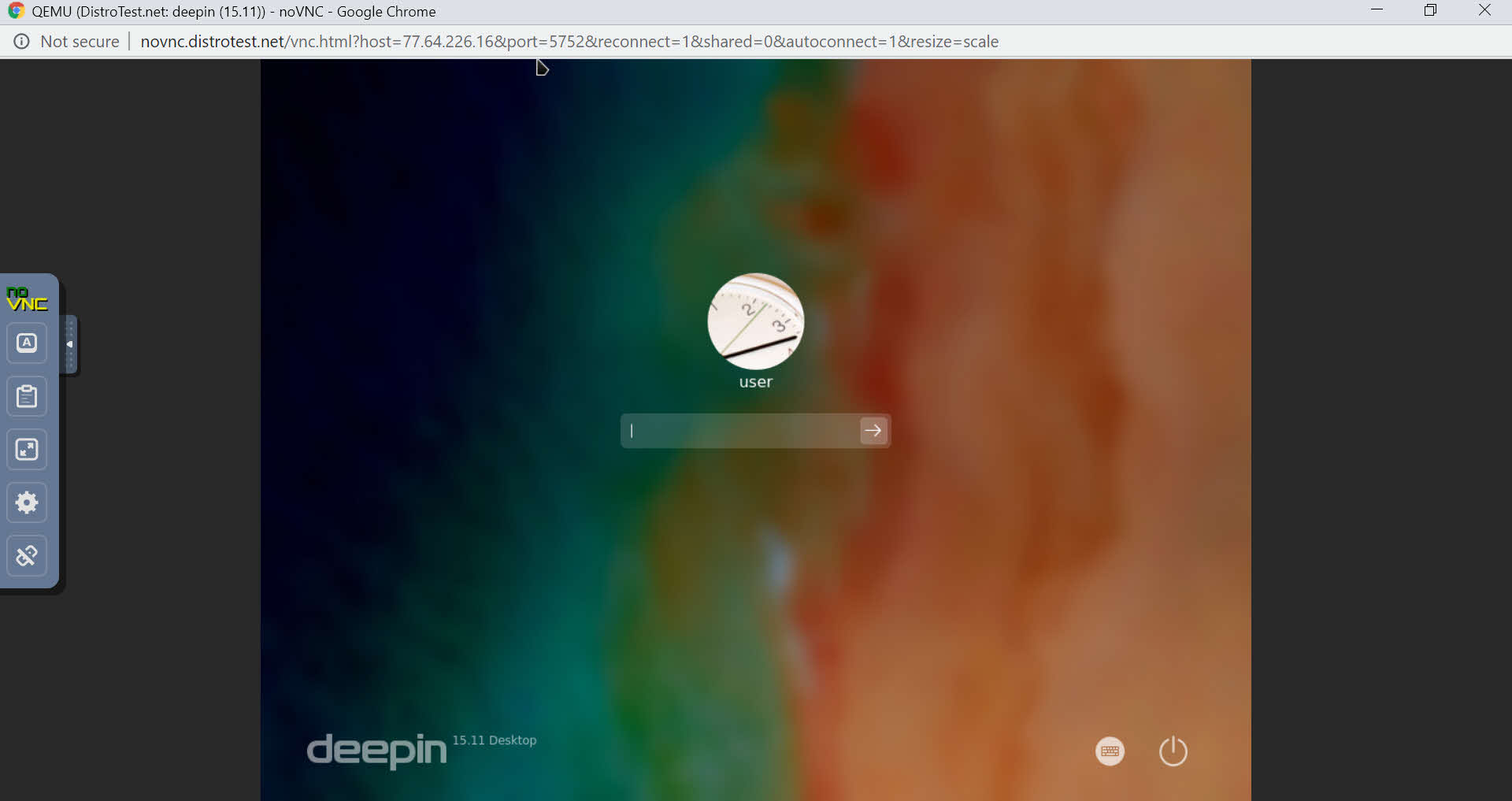Image resolution: width=1512 pixels, height=801 pixels.
Task: Open noVNC settings gear
Action: pyautogui.click(x=27, y=502)
